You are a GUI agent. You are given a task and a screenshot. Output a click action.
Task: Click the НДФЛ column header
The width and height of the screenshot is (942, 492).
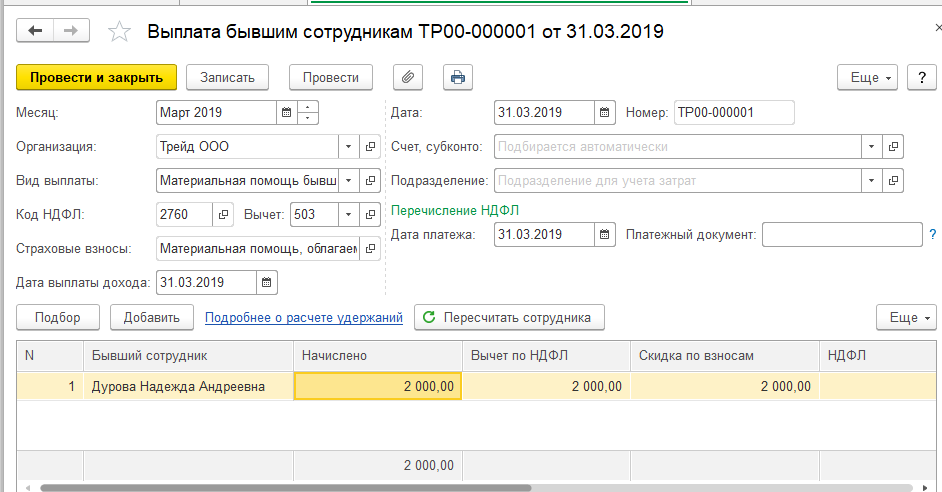[878, 356]
